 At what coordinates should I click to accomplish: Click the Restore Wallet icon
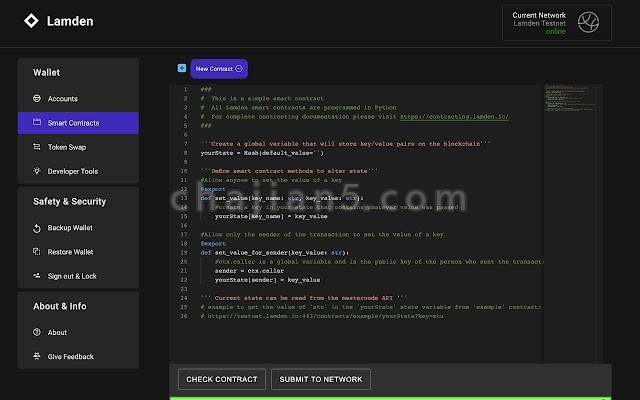(37, 251)
